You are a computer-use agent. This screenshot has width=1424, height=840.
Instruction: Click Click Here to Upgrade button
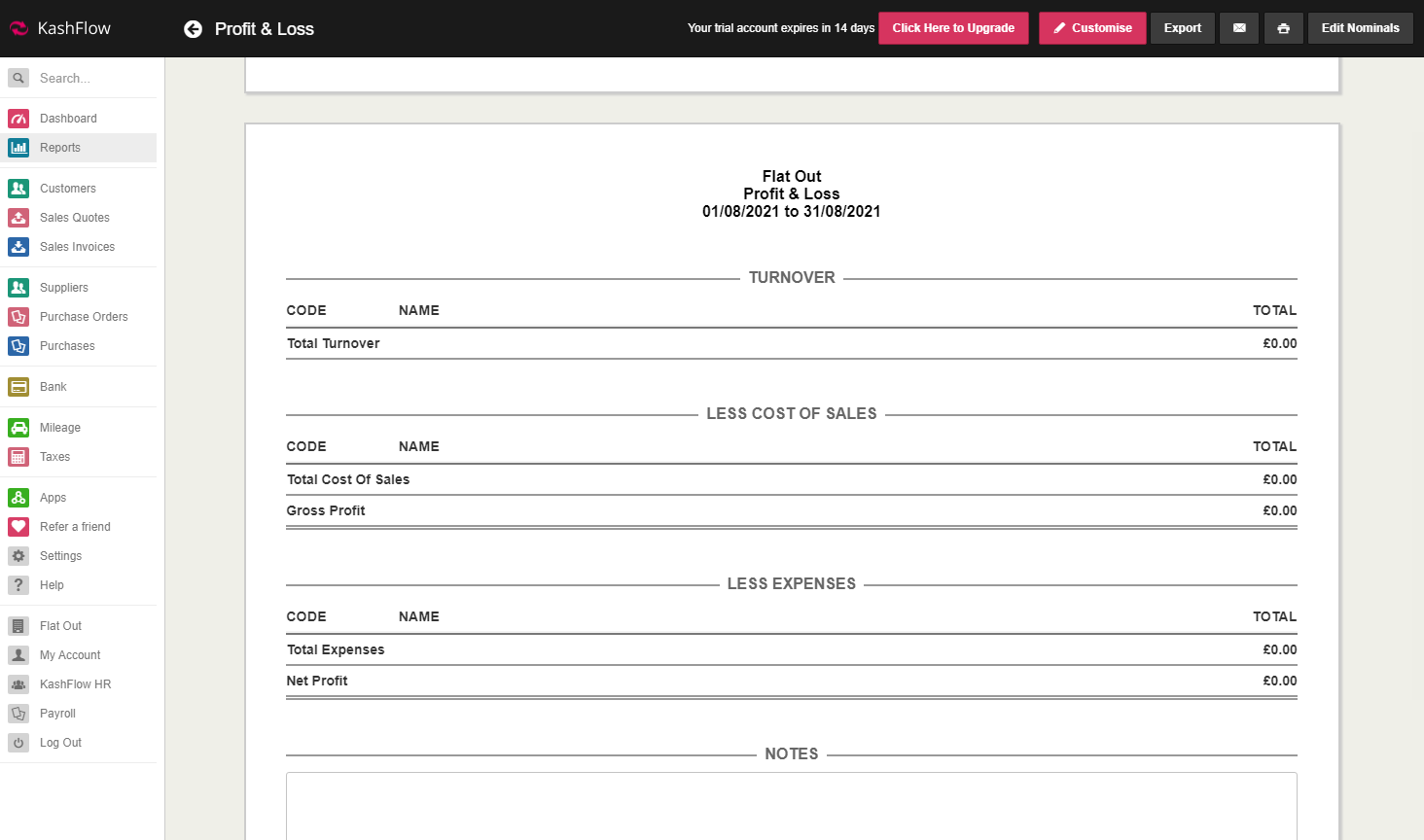pos(953,28)
